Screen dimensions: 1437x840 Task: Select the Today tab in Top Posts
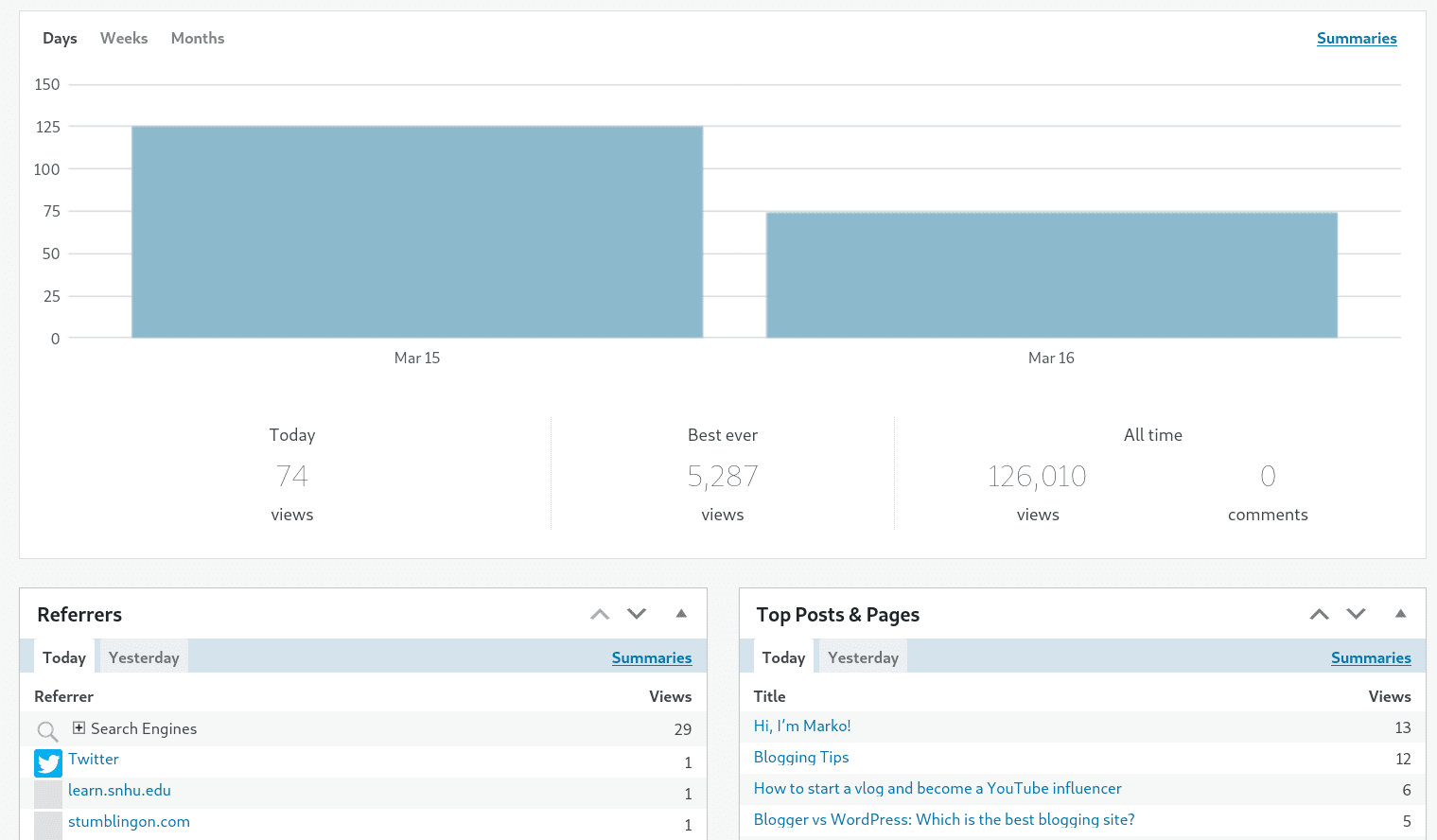tap(783, 656)
